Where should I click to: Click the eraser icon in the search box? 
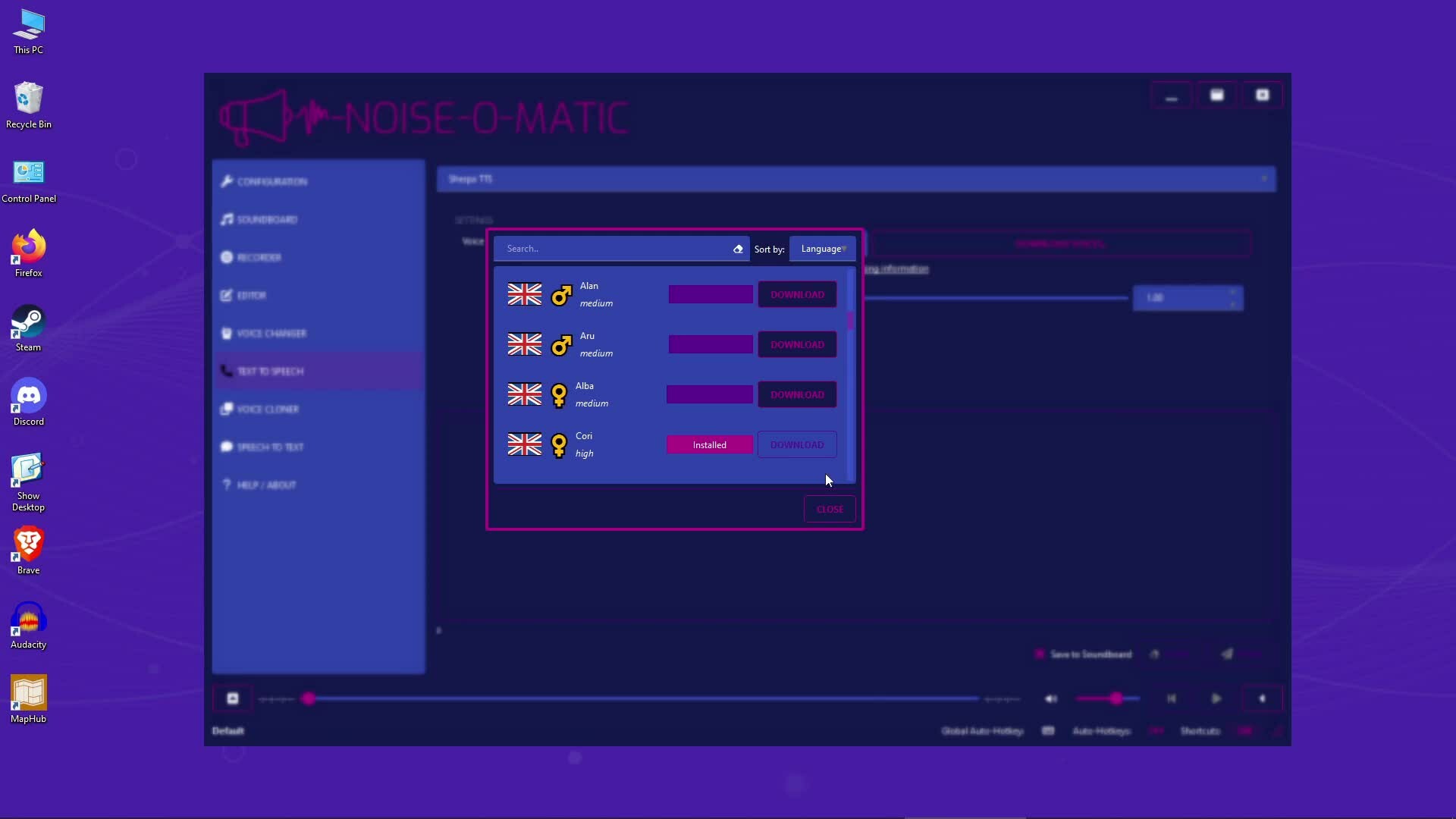click(x=738, y=249)
